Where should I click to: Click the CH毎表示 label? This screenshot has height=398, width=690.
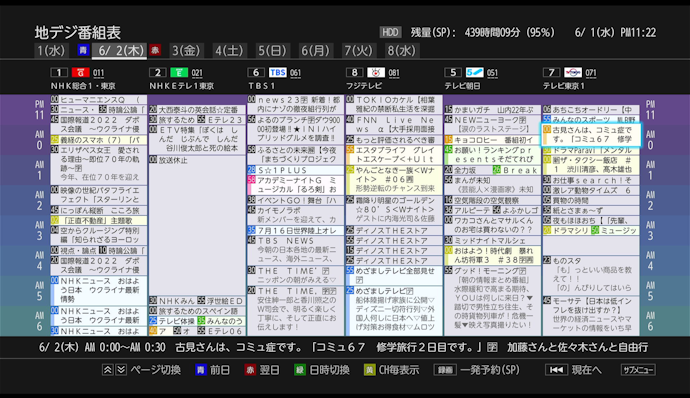point(399,370)
